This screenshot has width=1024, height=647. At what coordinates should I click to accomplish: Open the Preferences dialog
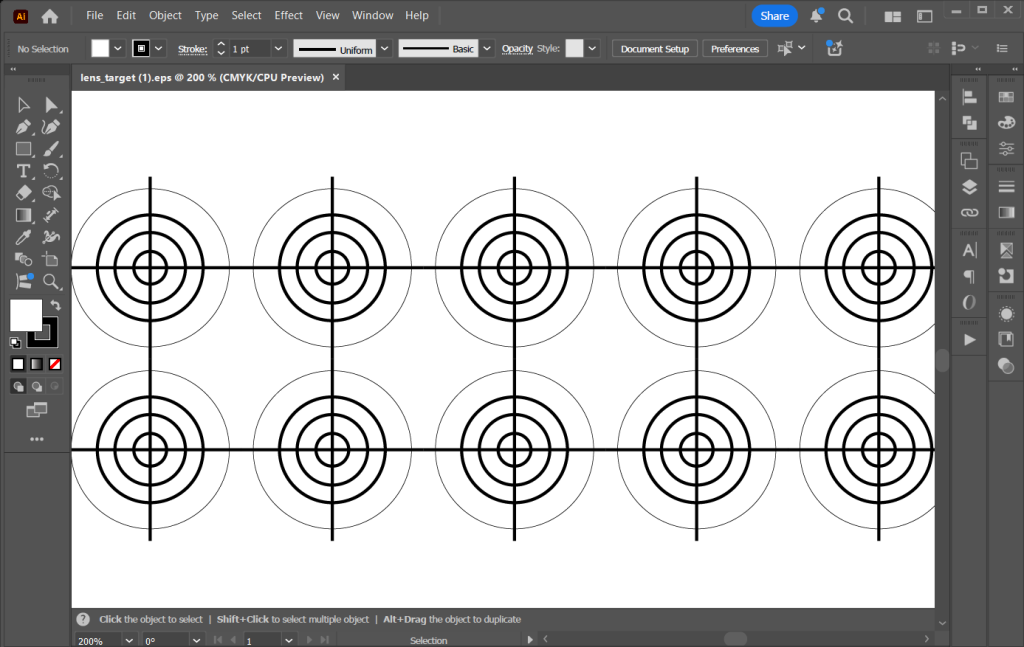(735, 47)
